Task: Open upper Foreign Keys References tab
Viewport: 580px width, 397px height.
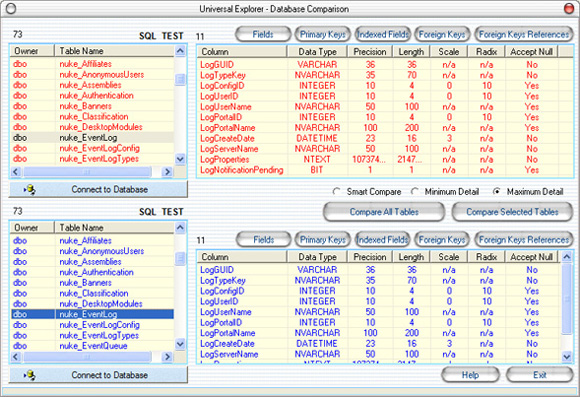Action: click(524, 34)
